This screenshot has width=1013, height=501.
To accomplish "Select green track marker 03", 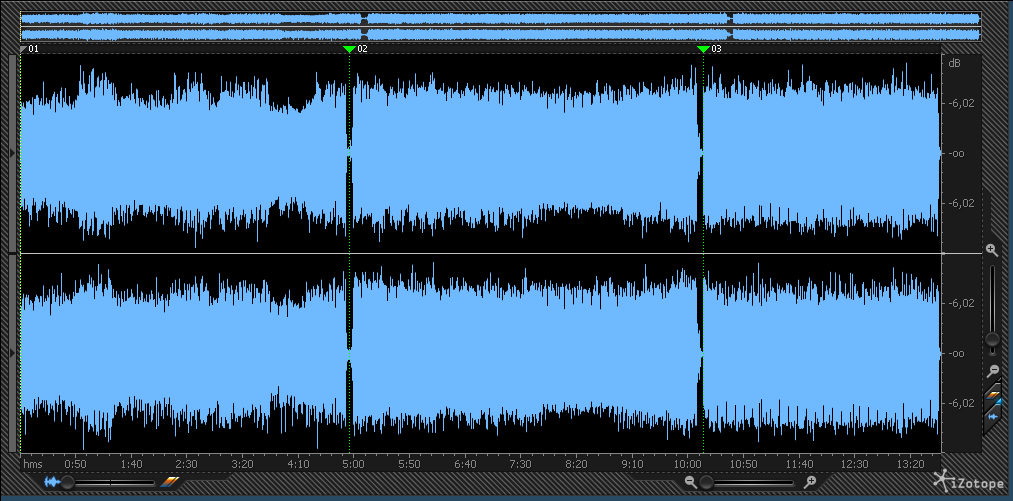I will point(703,48).
